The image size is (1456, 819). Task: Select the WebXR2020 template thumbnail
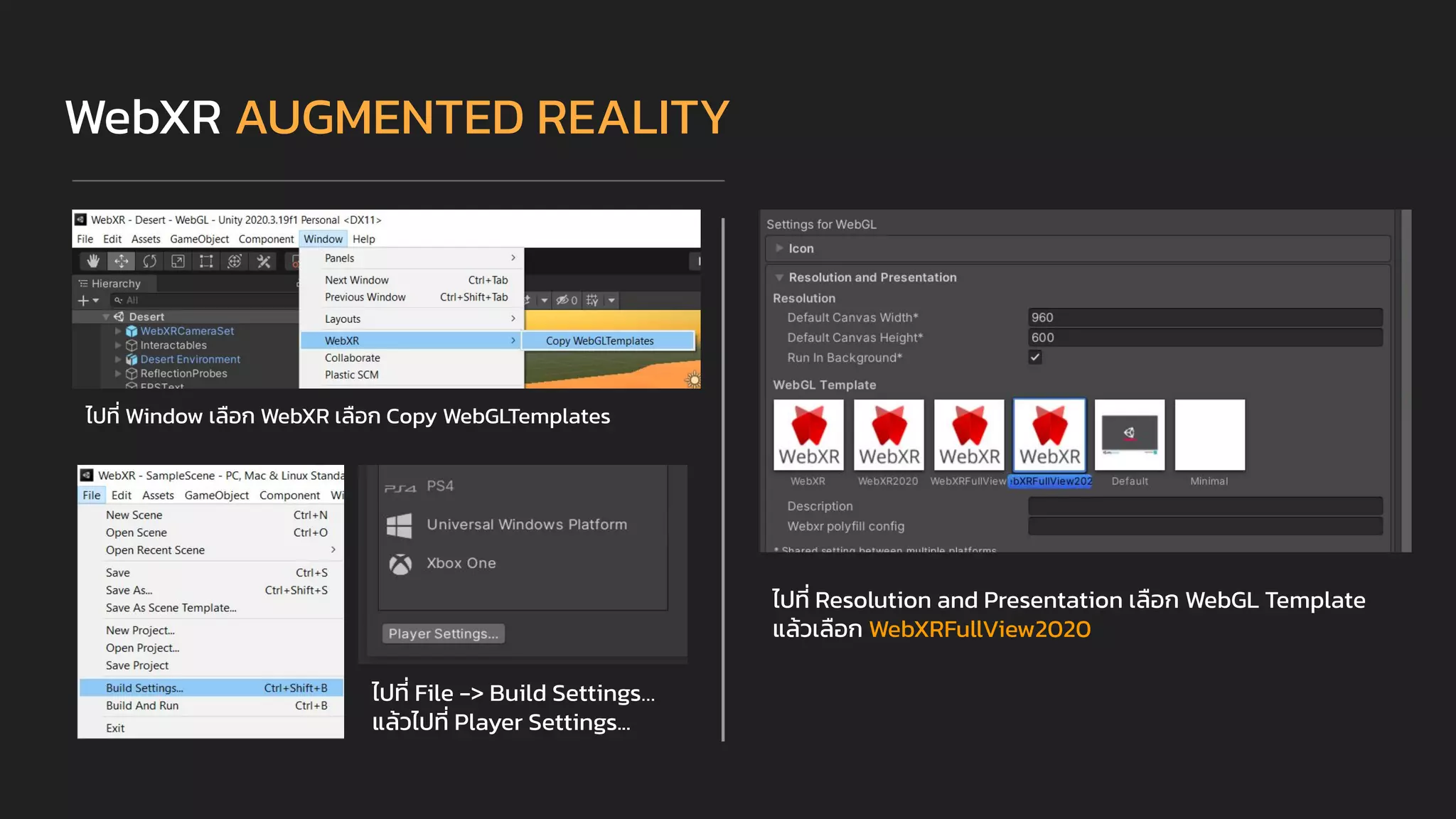[889, 434]
